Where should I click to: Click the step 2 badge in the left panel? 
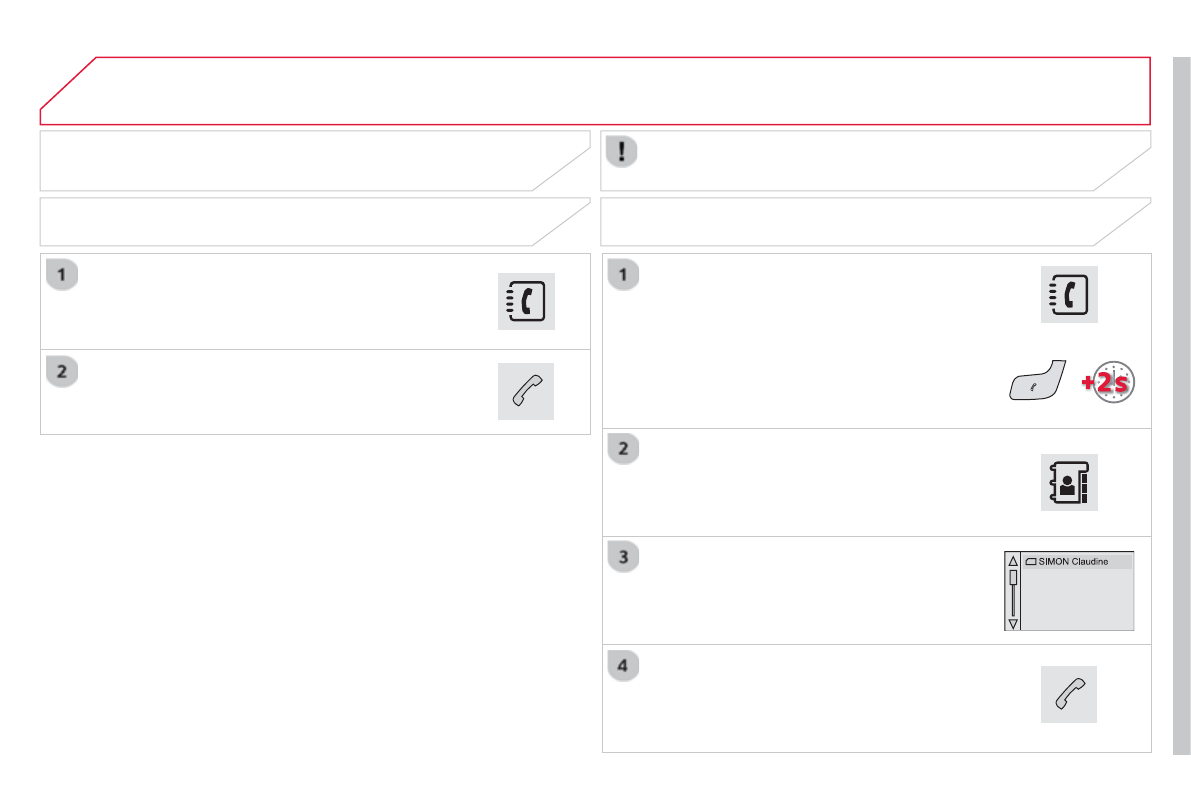[62, 371]
